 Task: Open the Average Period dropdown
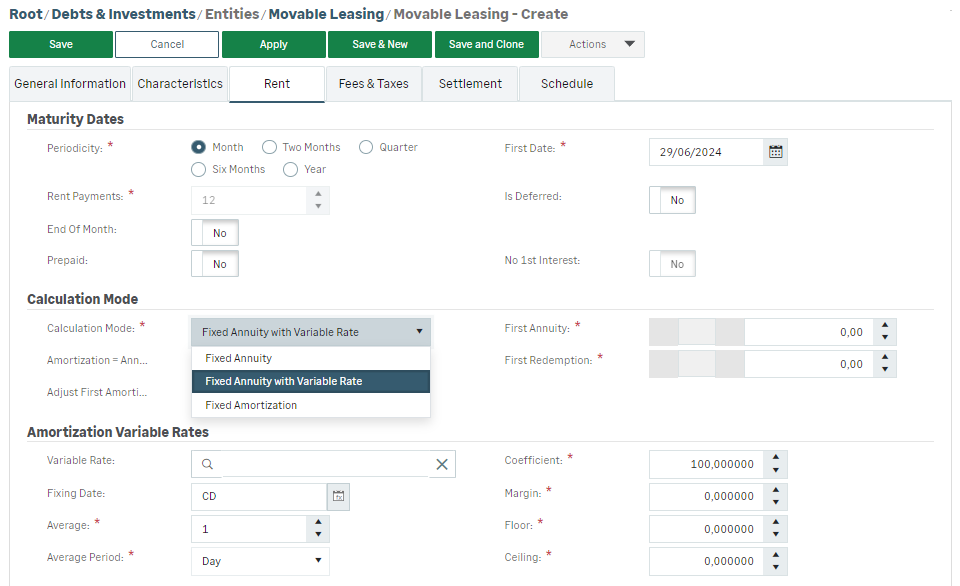click(260, 561)
